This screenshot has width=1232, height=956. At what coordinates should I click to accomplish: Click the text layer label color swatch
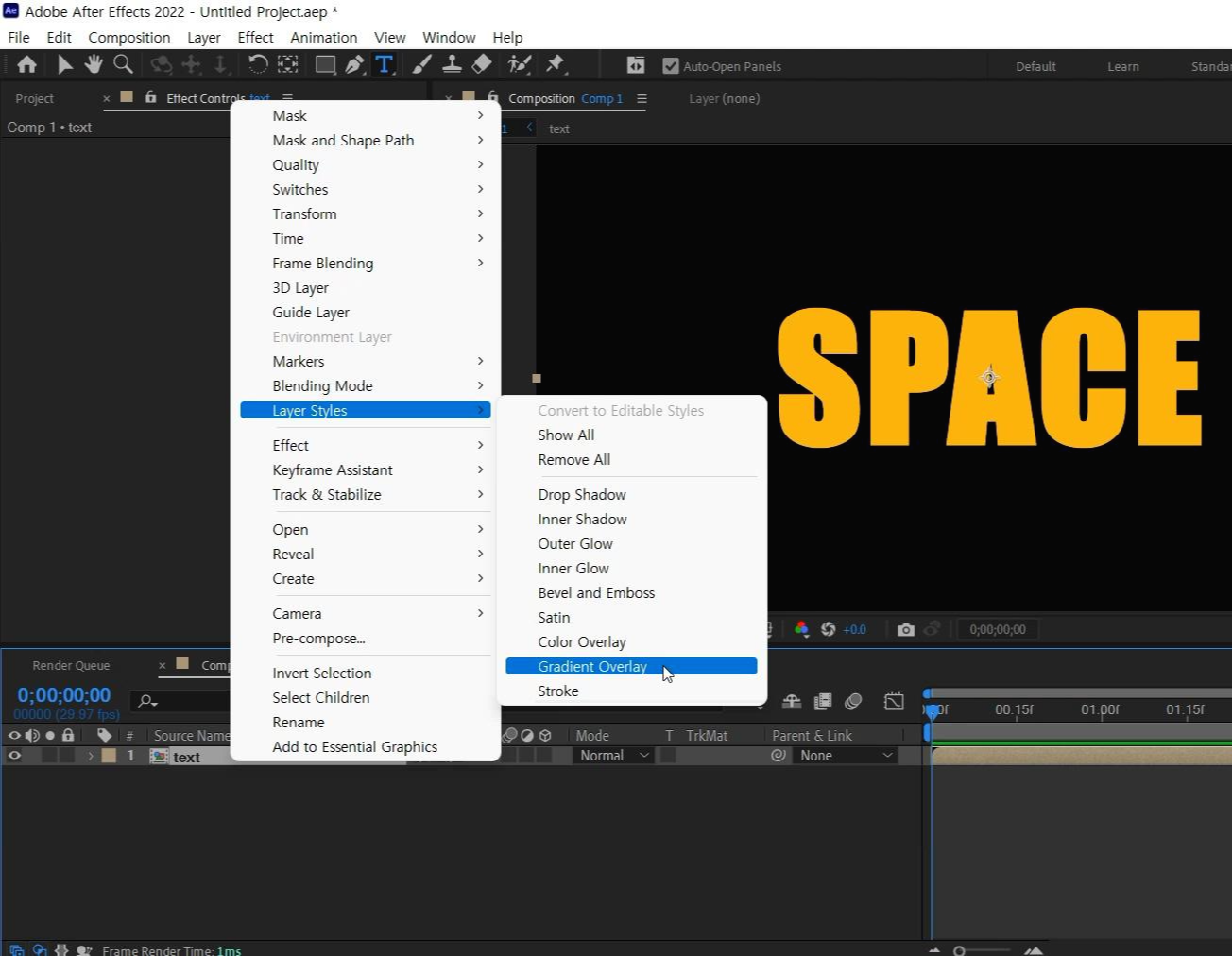109,756
